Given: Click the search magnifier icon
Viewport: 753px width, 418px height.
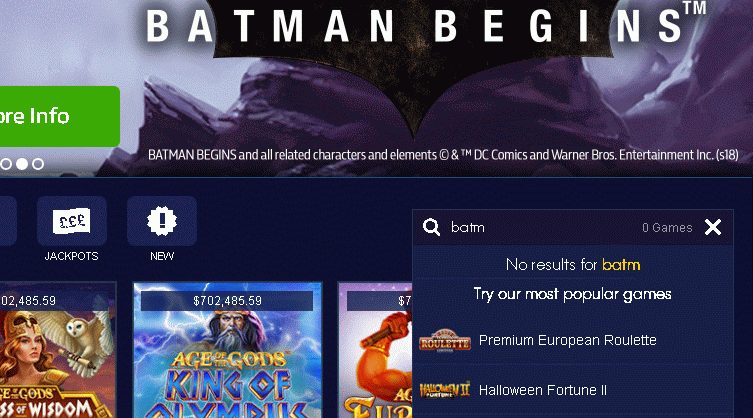Looking at the screenshot, I should 431,227.
